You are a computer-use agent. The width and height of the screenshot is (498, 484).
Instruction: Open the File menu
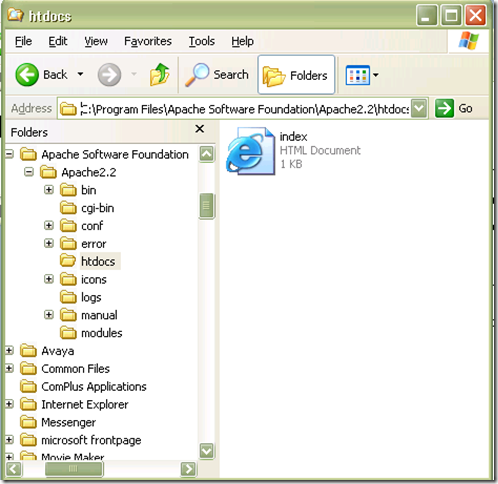coord(23,41)
